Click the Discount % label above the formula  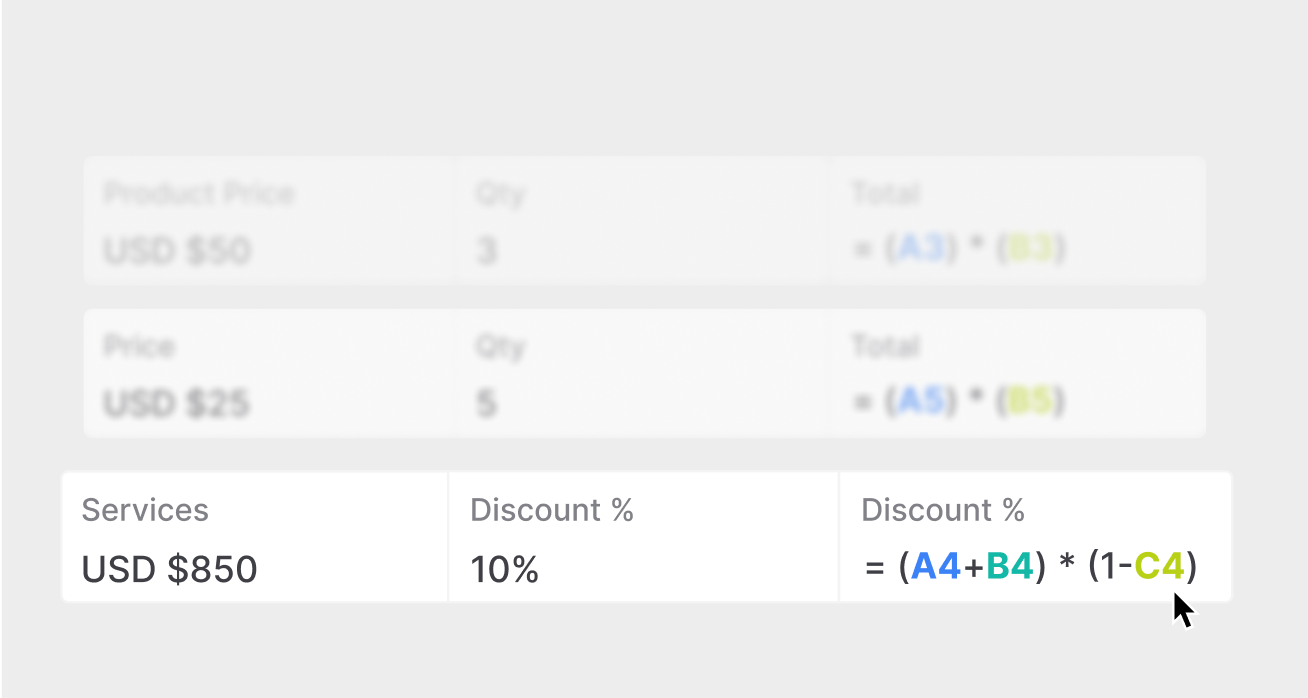[943, 510]
